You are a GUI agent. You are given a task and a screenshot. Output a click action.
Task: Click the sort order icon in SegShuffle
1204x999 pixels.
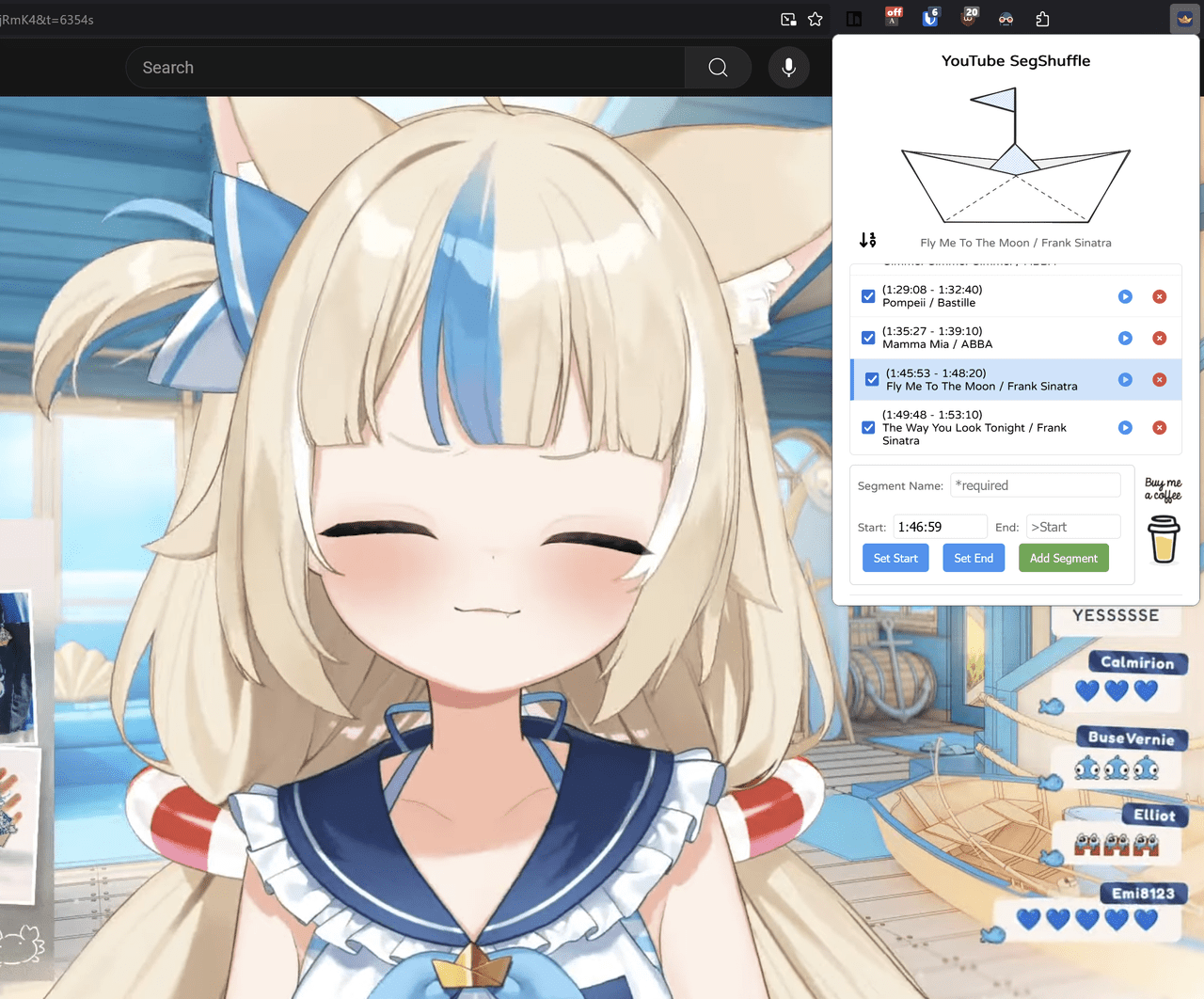867,241
